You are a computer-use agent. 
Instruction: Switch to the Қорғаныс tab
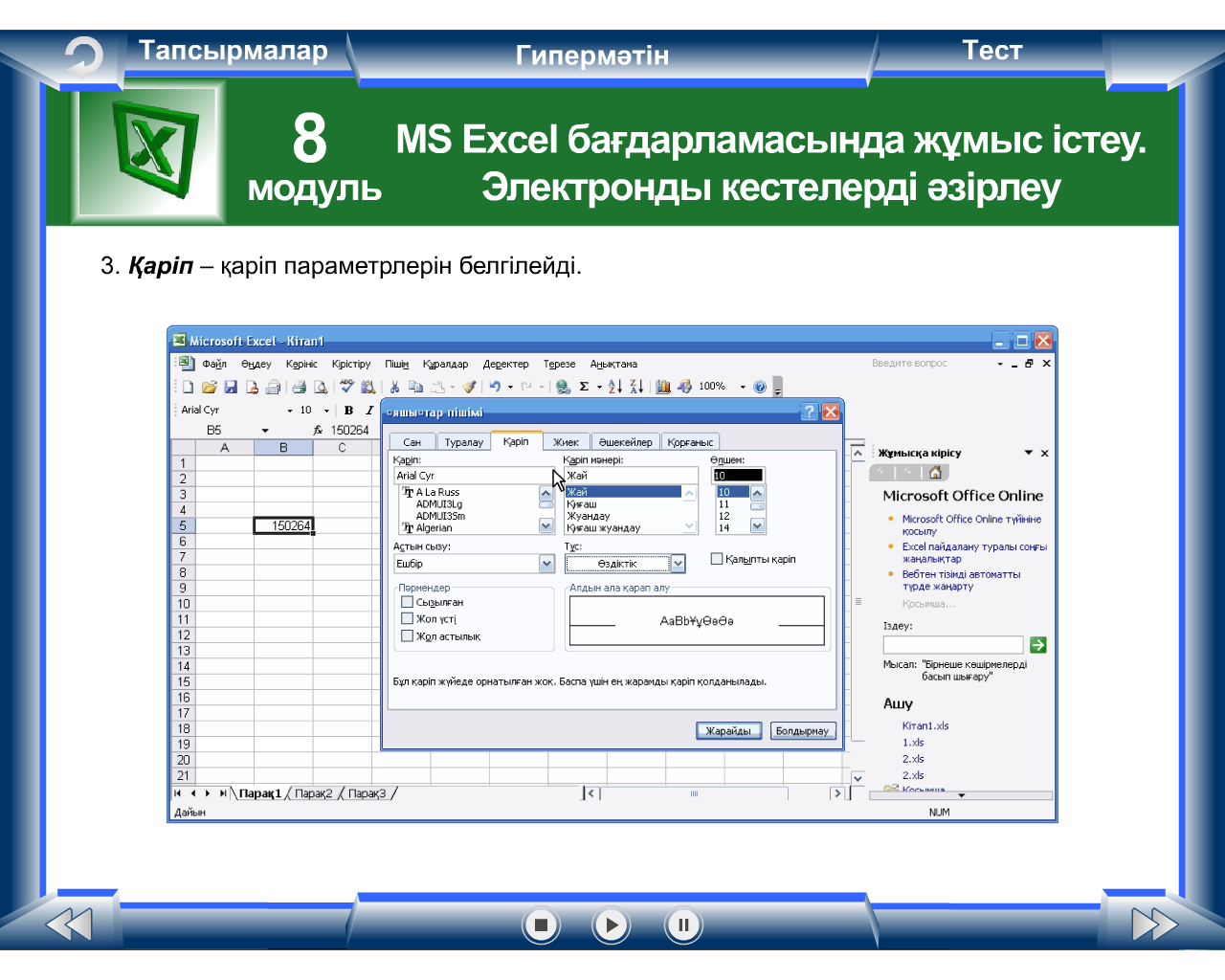[690, 442]
